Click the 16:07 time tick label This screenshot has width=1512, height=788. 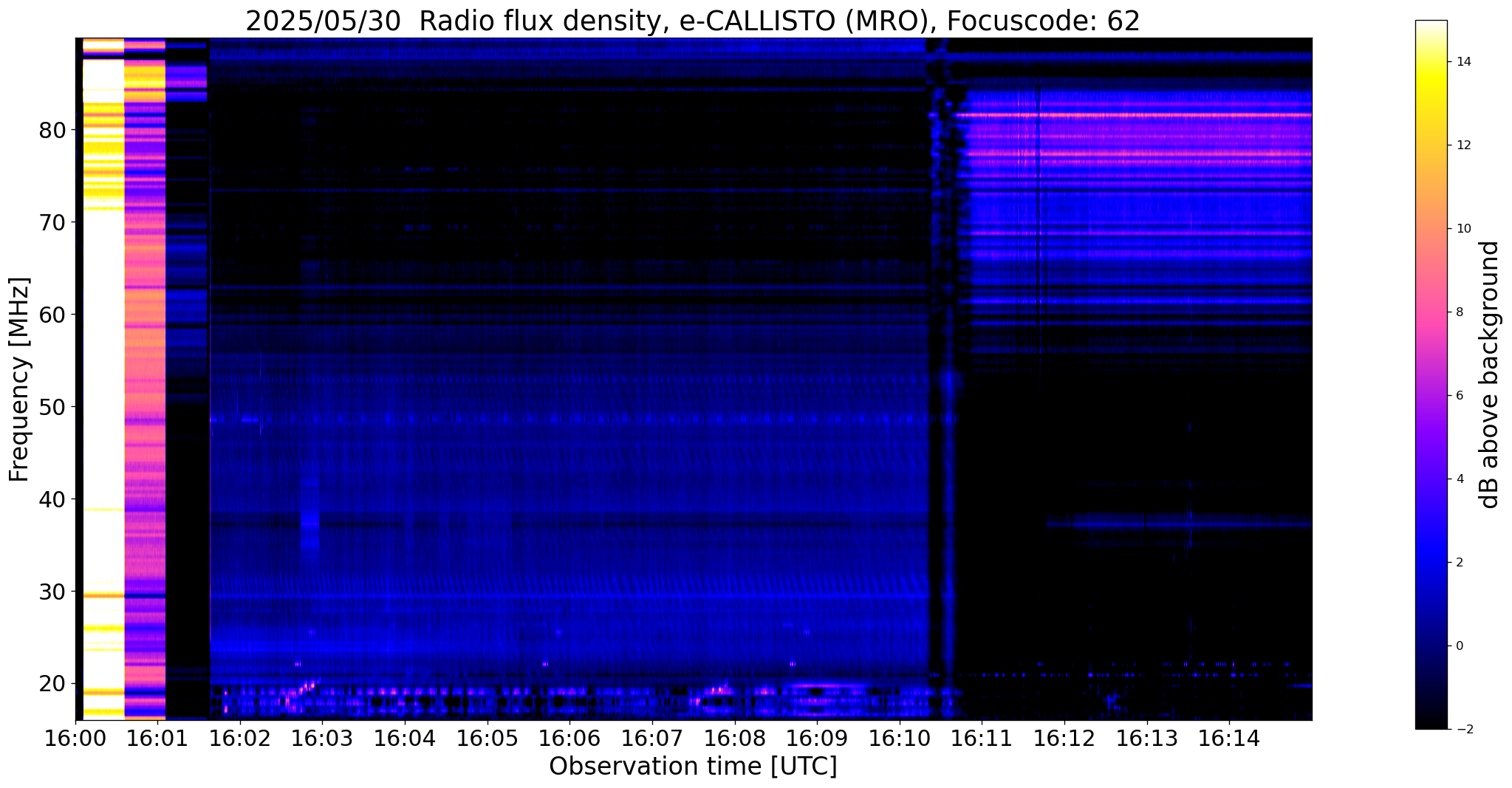click(x=652, y=739)
